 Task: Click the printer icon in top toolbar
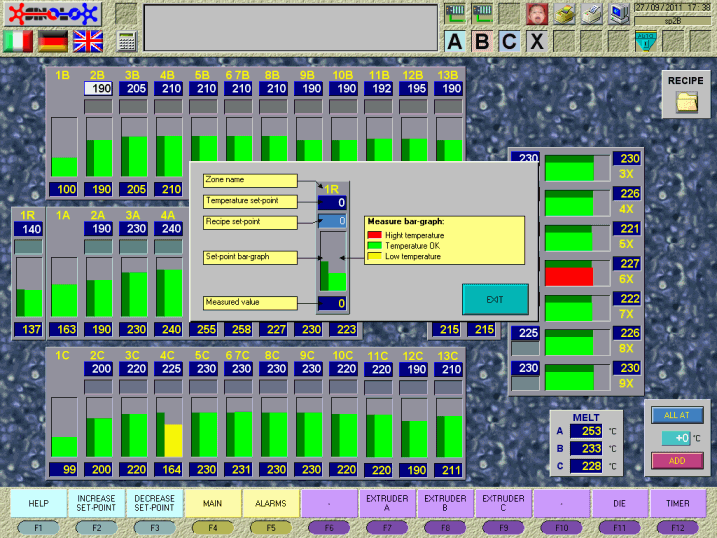(x=592, y=14)
